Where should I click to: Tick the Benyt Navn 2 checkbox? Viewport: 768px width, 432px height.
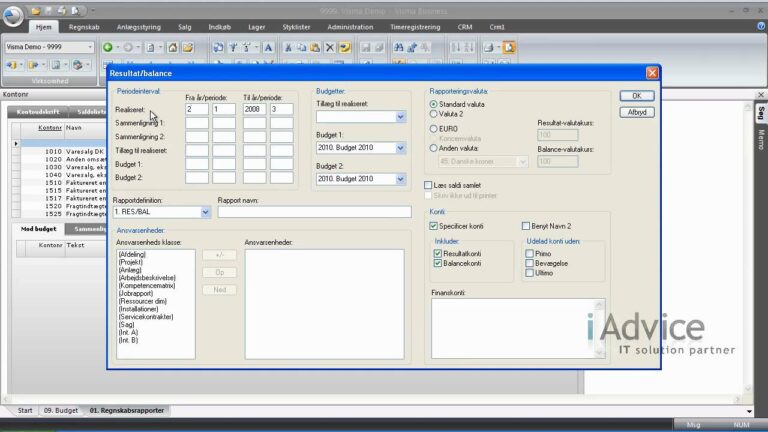[x=526, y=226]
